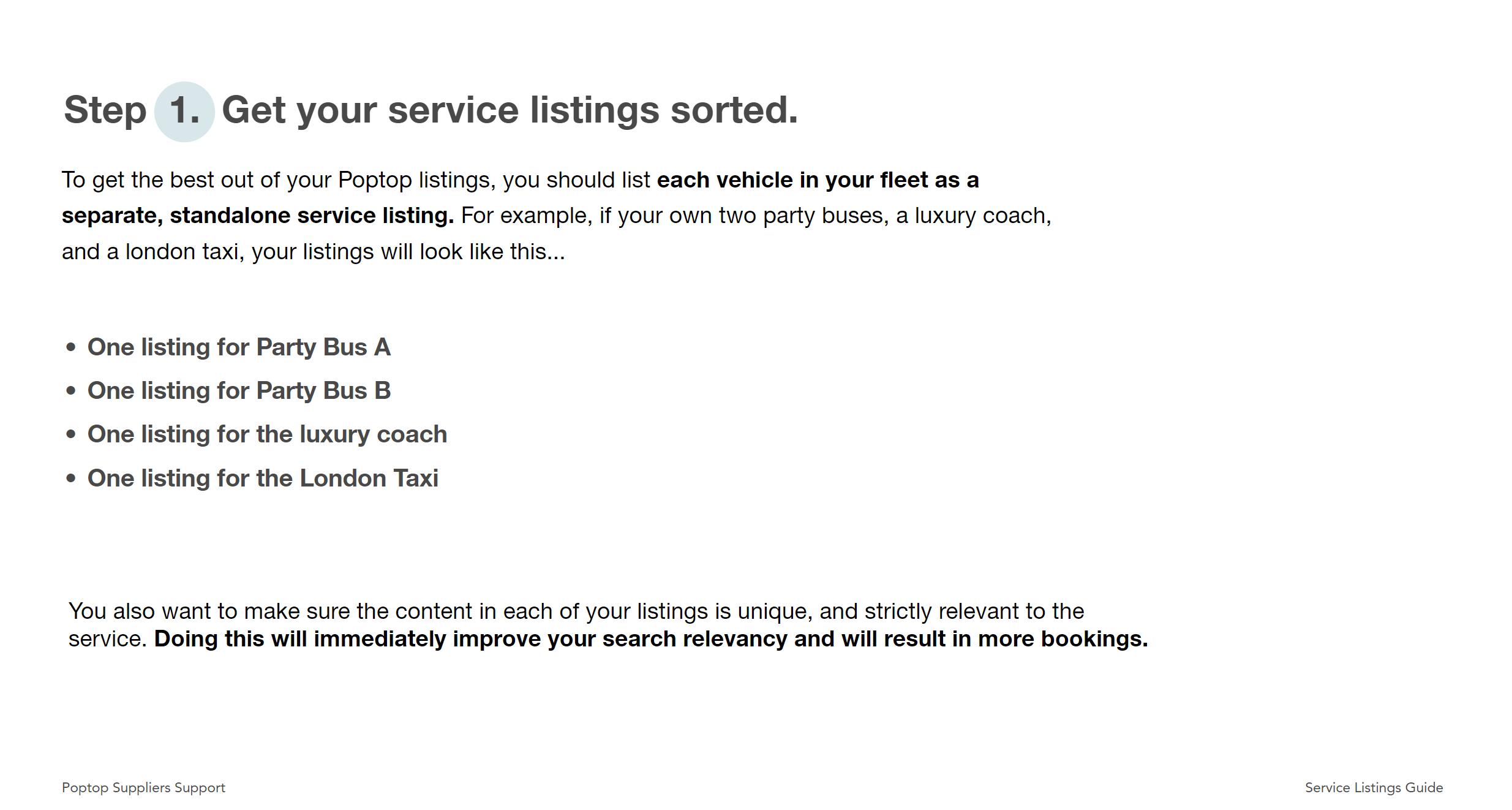
Task: Click "your listings will look like this..." text
Action: [x=408, y=252]
